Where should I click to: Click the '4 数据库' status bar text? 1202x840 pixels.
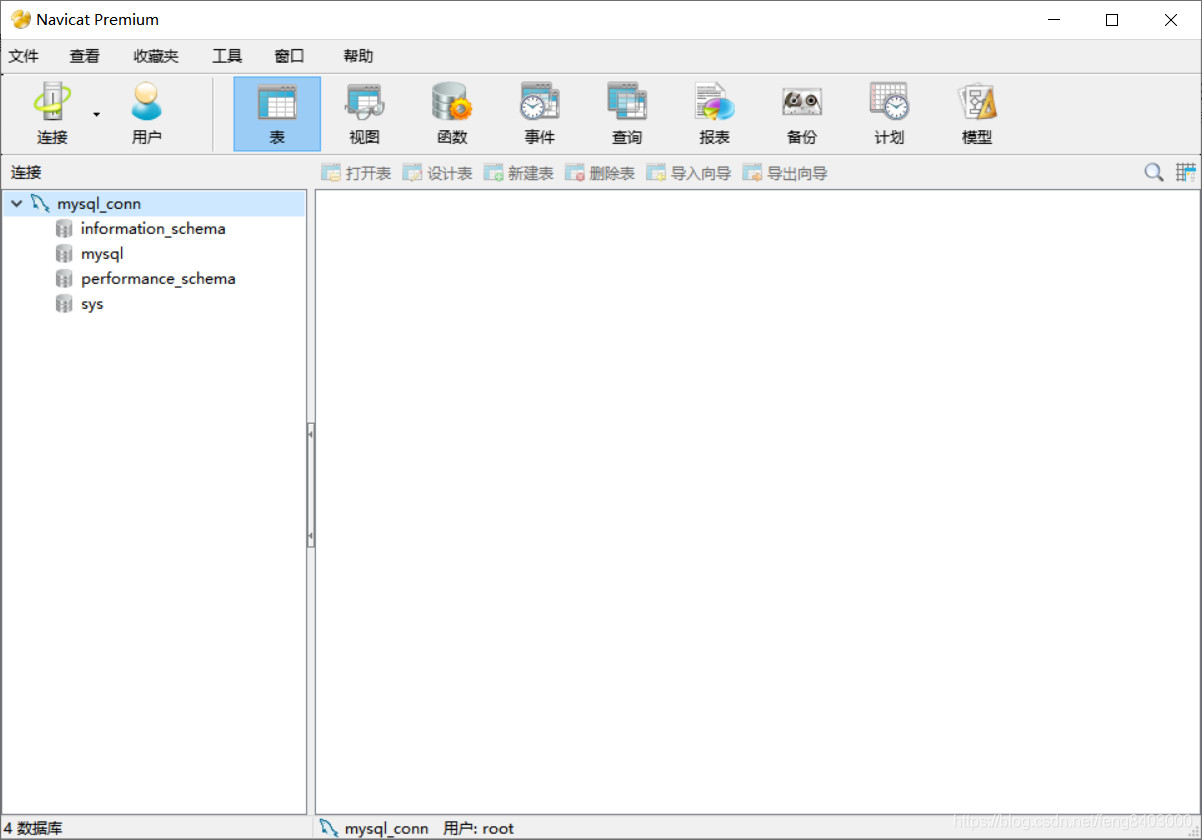click(33, 828)
